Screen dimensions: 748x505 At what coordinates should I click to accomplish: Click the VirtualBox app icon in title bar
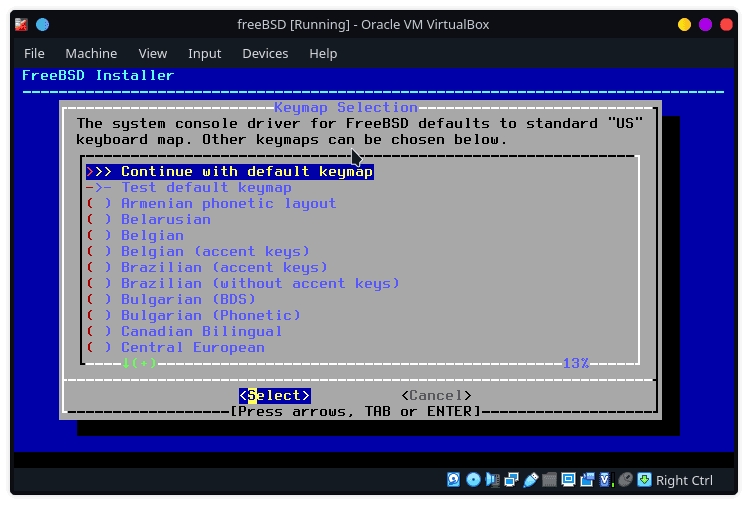point(21,24)
